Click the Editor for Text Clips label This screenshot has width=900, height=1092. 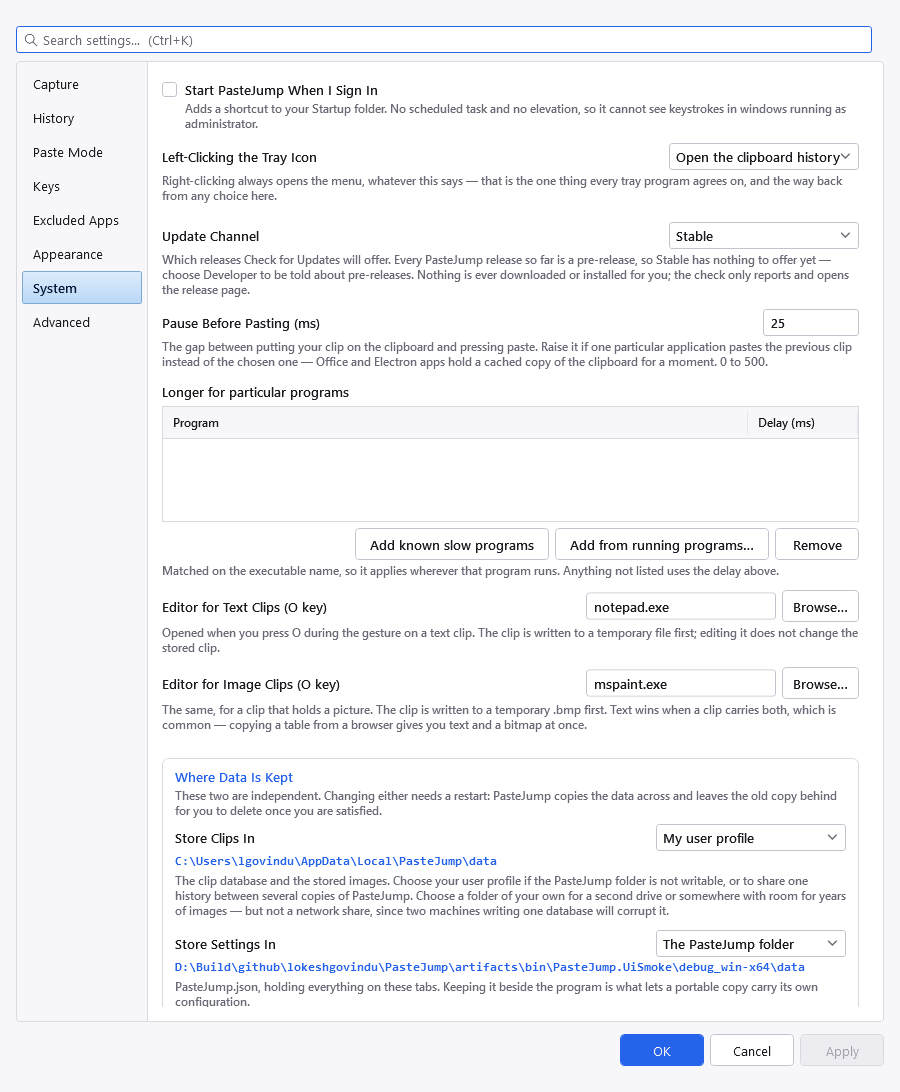(x=245, y=607)
